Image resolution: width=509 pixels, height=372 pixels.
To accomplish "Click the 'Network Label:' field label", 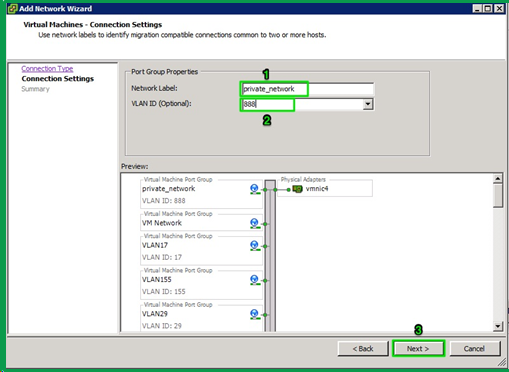I will pos(154,88).
